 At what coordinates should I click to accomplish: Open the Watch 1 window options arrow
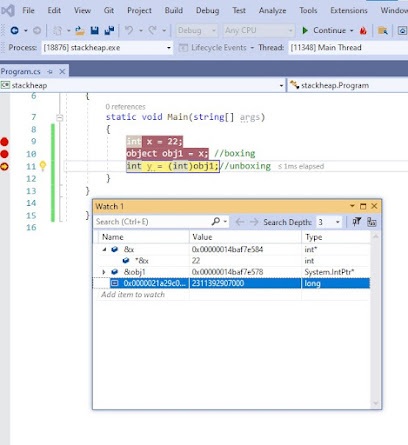click(352, 206)
